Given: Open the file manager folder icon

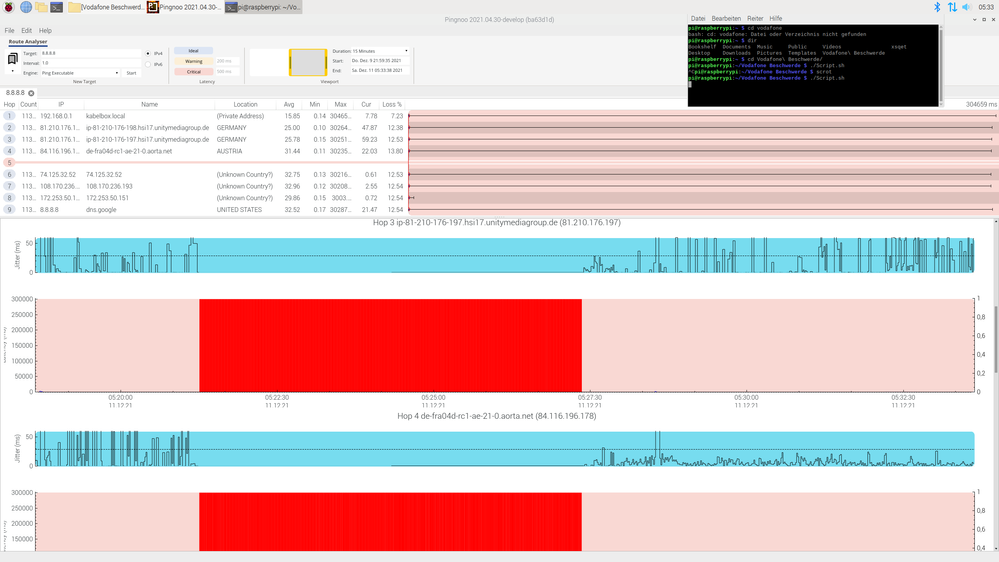Looking at the screenshot, I should click(41, 7).
